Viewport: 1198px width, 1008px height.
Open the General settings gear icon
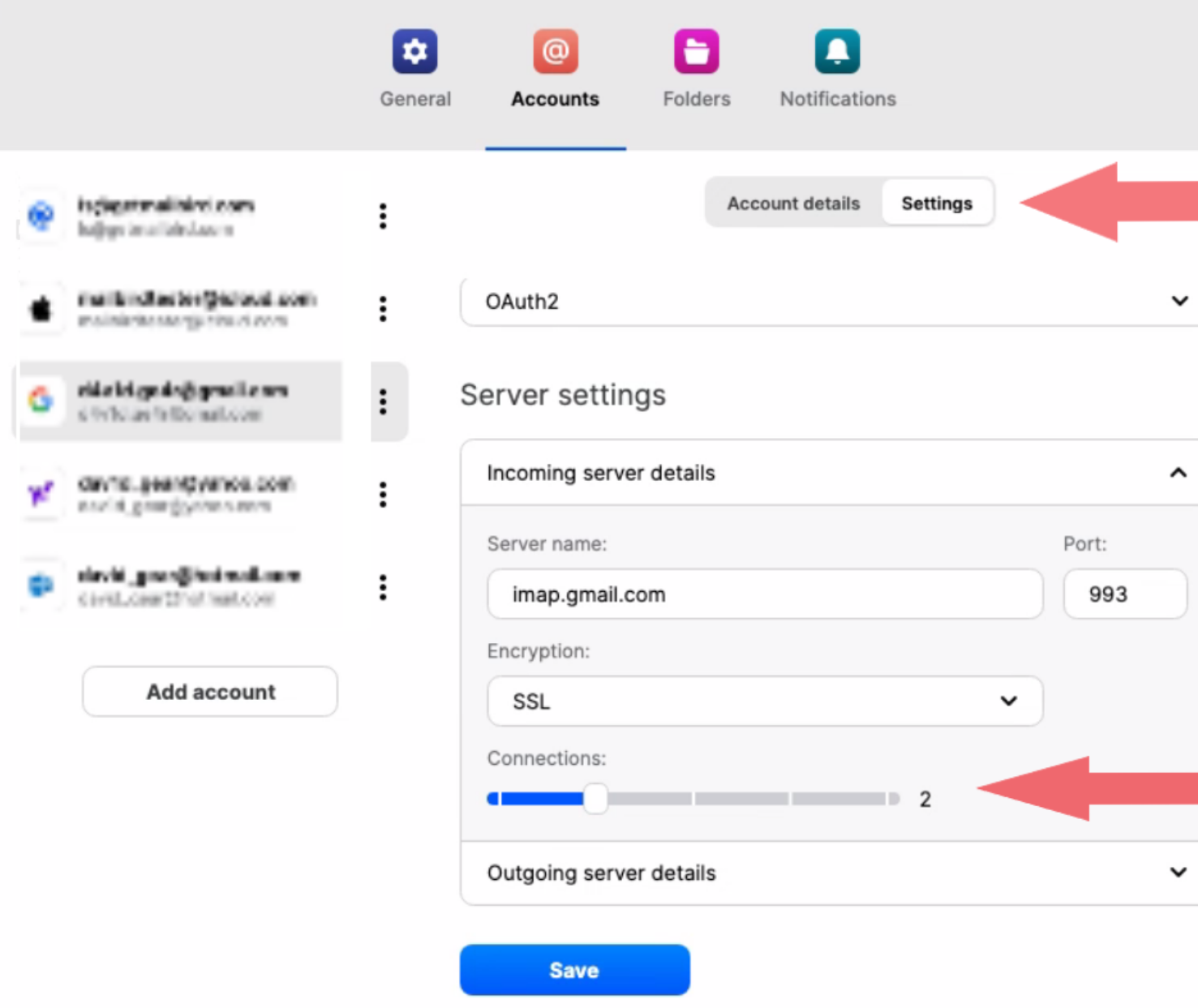point(414,50)
